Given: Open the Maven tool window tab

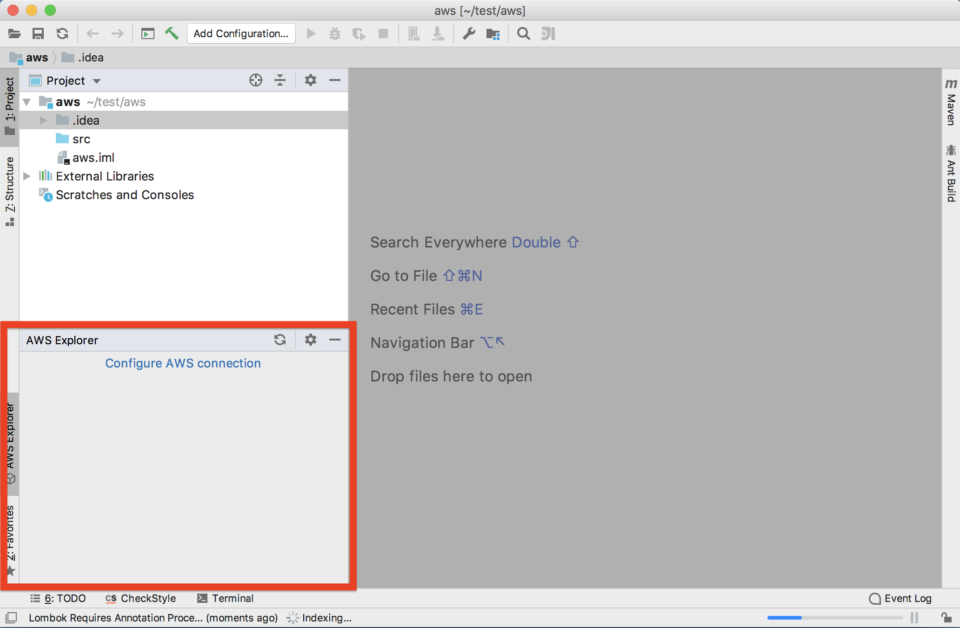Looking at the screenshot, I should [951, 102].
